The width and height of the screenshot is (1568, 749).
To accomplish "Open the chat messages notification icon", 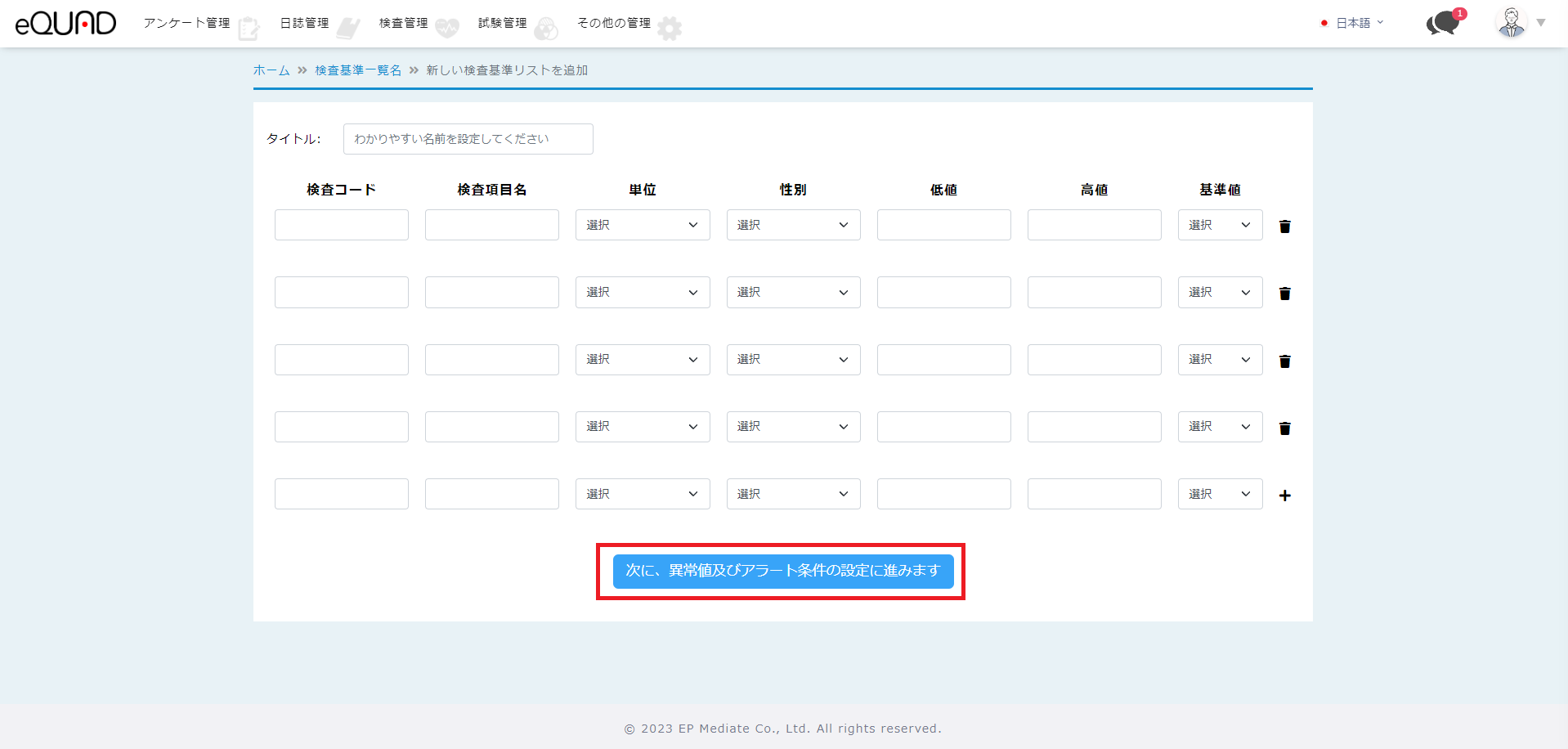I will pos(1443,23).
